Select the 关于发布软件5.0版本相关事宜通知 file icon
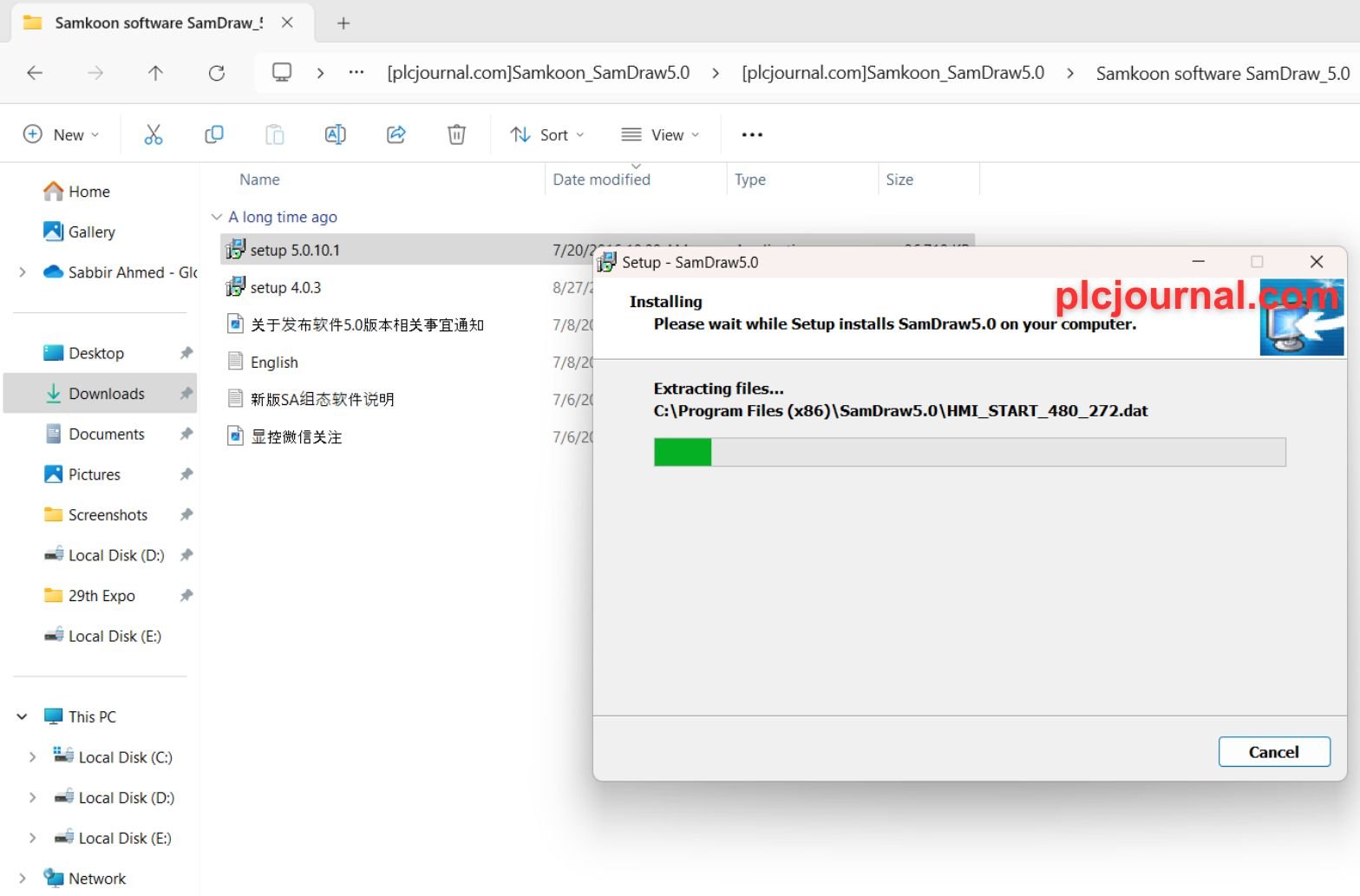Screen dimensions: 1360x896 coord(235,324)
